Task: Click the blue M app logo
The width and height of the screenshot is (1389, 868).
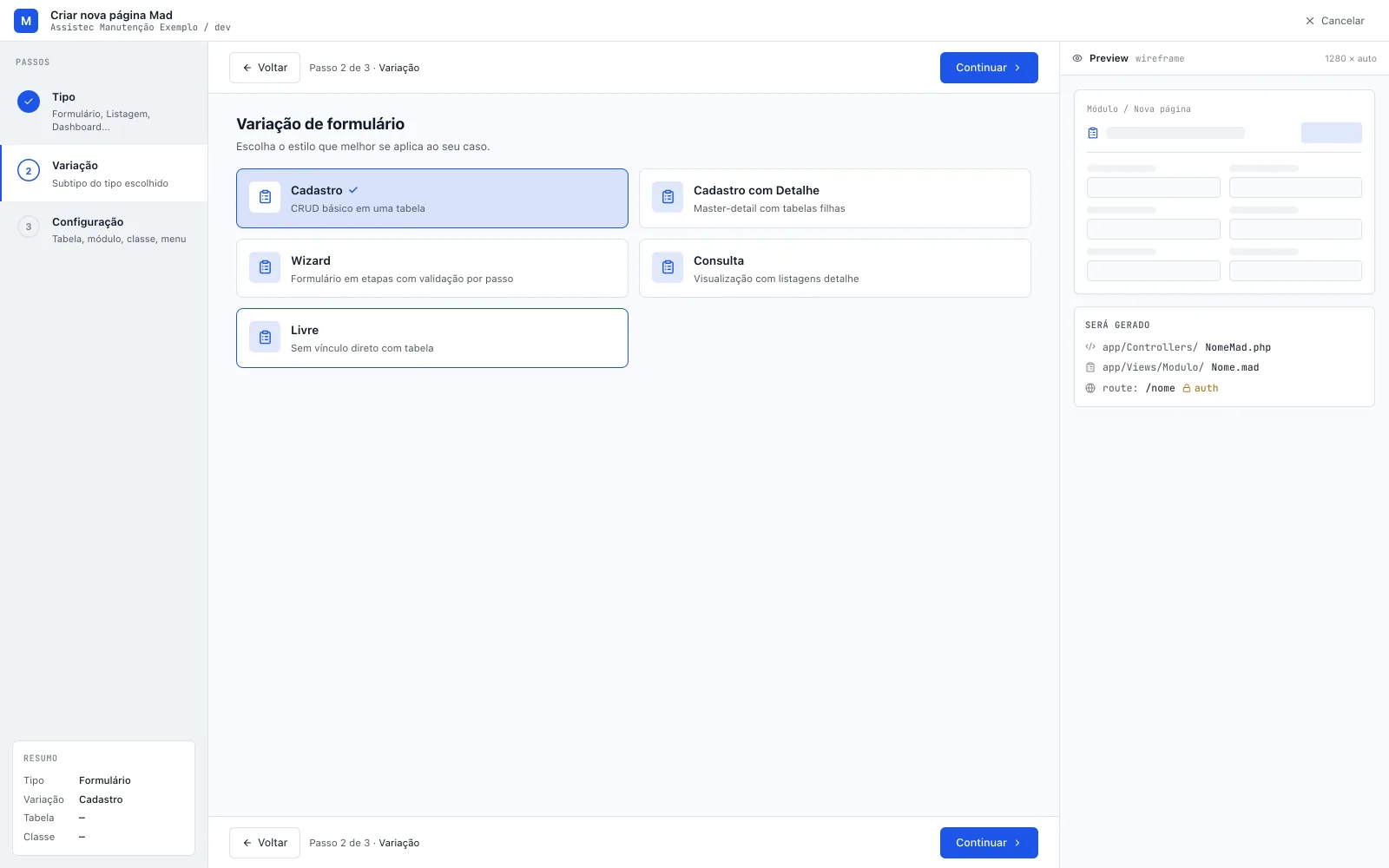Action: click(26, 21)
